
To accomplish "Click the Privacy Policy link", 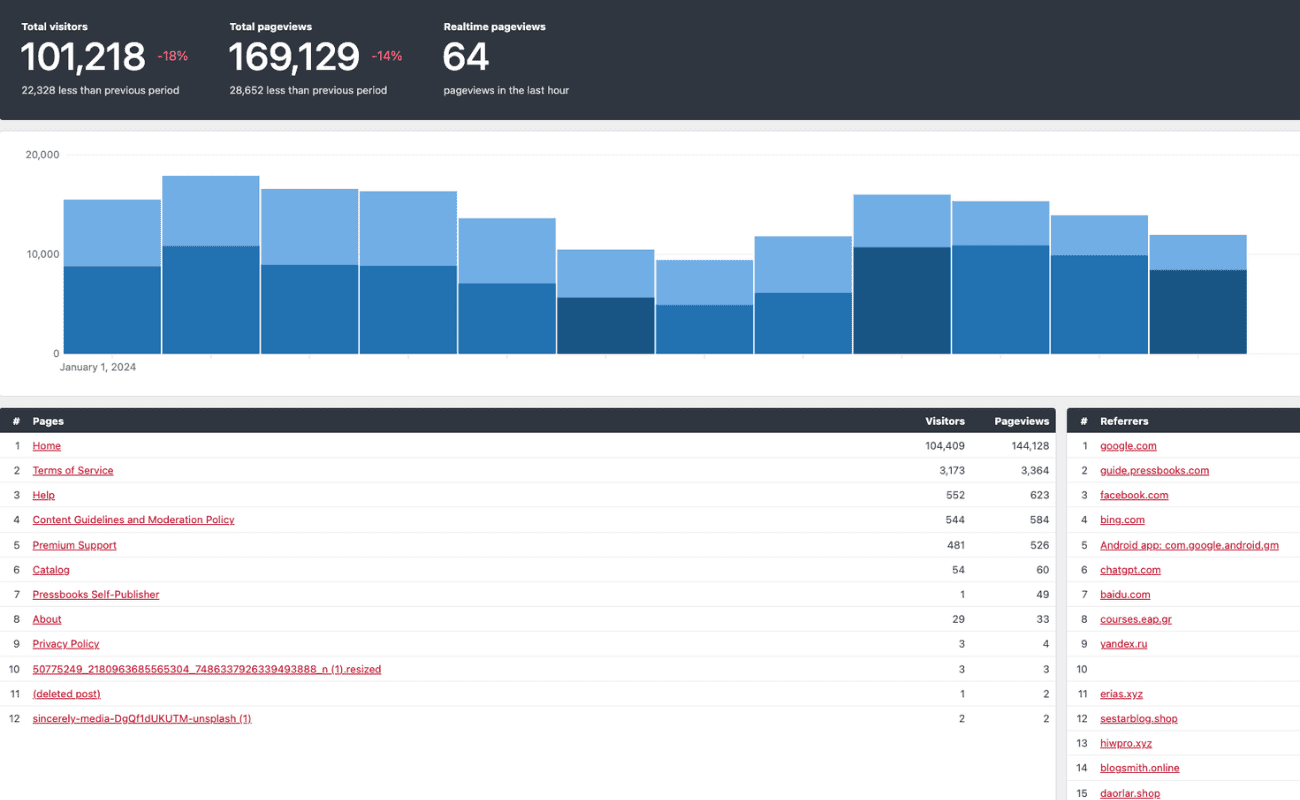I will pos(66,644).
